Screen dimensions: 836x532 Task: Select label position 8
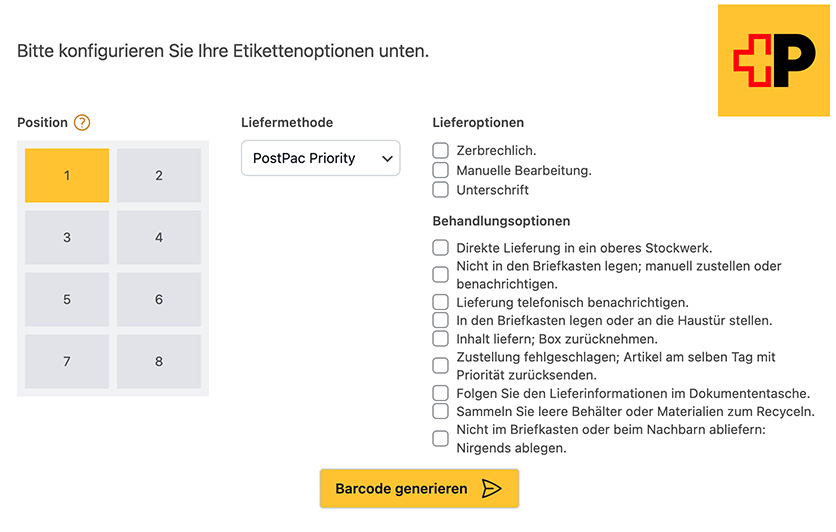tap(159, 361)
